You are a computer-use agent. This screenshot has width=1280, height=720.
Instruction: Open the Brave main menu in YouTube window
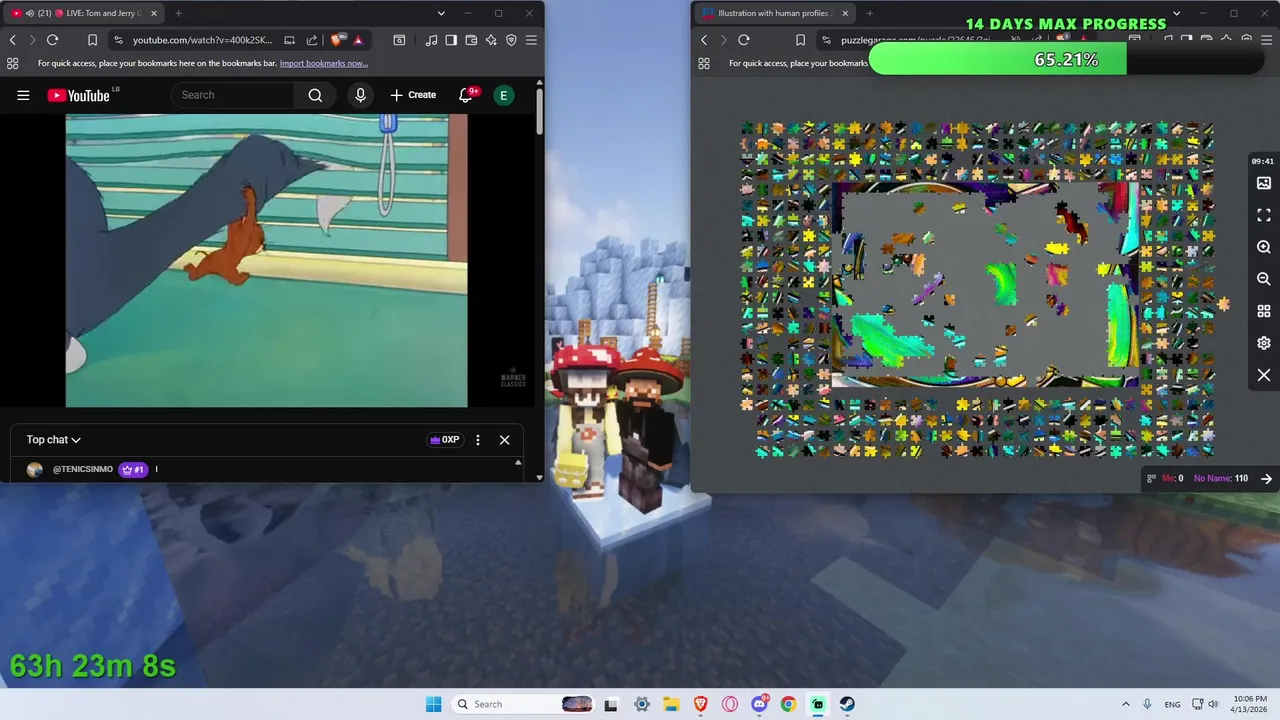click(531, 40)
